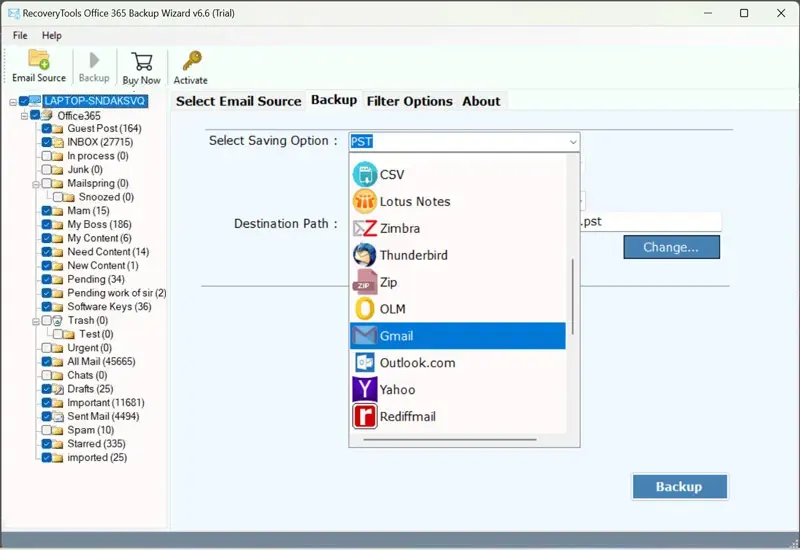Click the Email Source toolbar icon

(39, 60)
